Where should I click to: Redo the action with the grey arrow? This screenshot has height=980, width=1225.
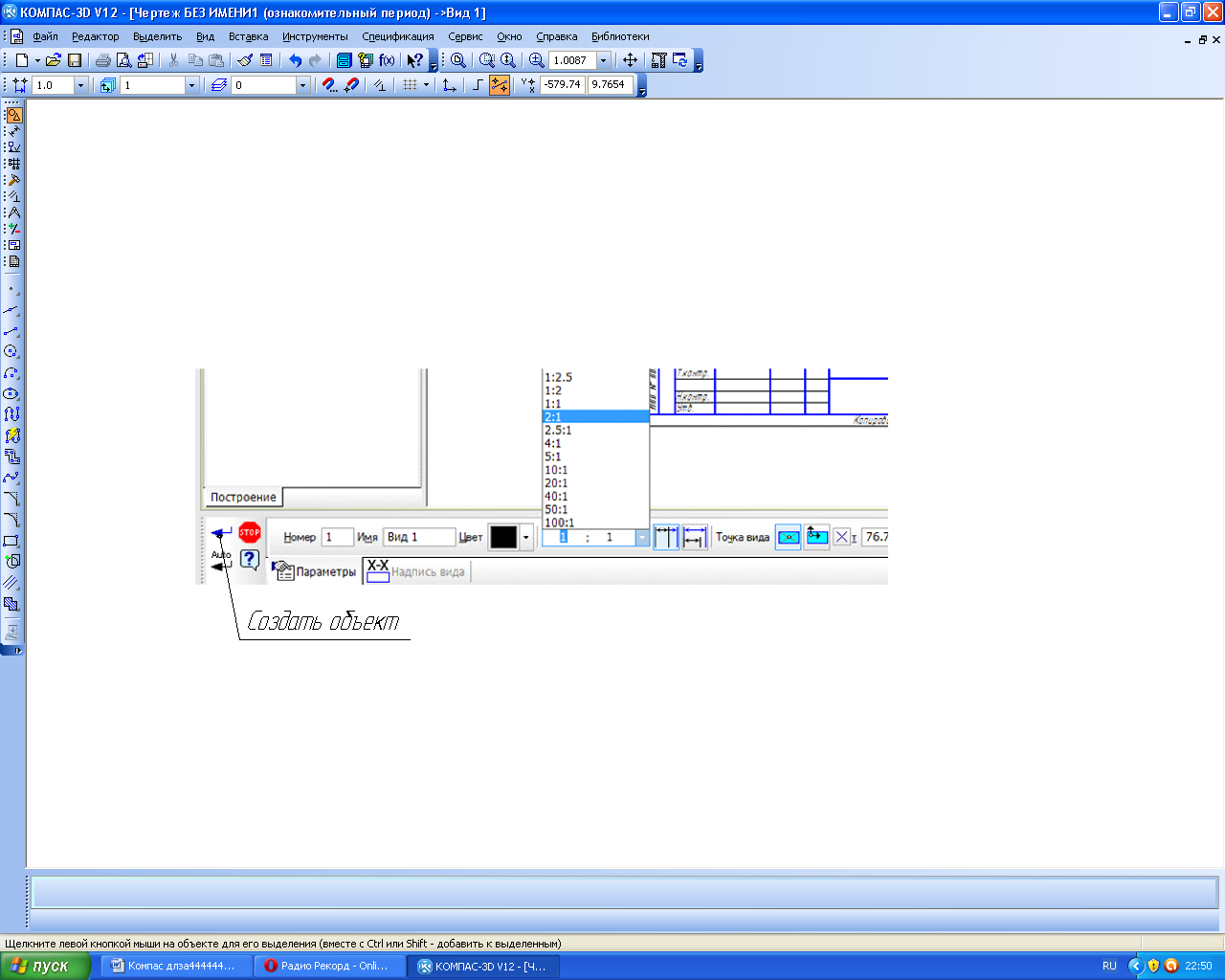[x=315, y=60]
